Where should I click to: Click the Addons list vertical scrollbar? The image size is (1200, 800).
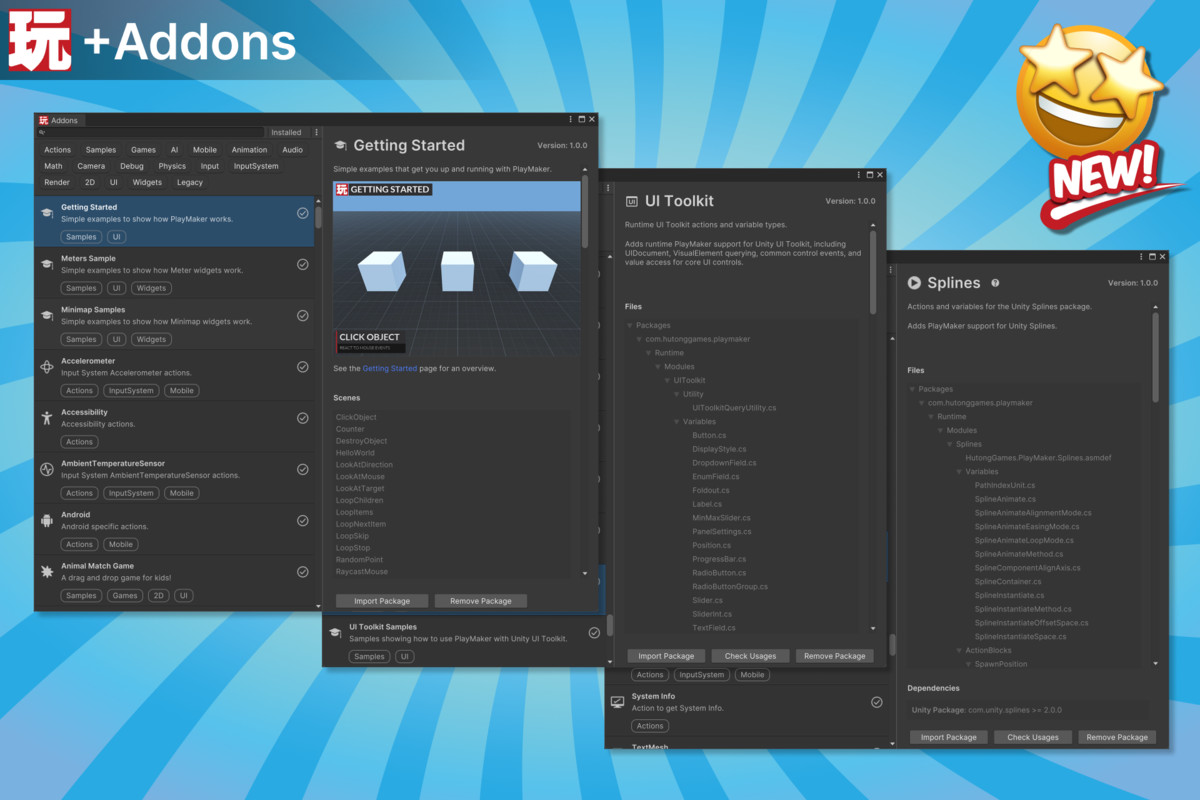click(x=319, y=218)
